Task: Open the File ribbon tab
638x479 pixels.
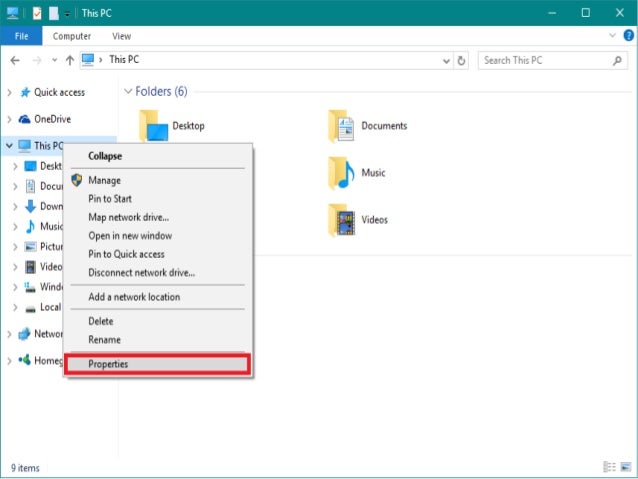Action: click(21, 36)
